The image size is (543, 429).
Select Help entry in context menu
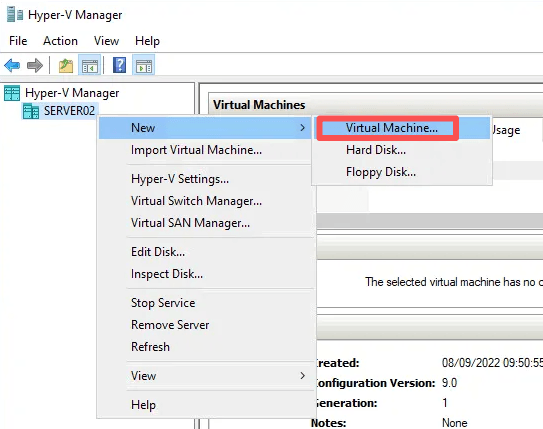point(206,405)
